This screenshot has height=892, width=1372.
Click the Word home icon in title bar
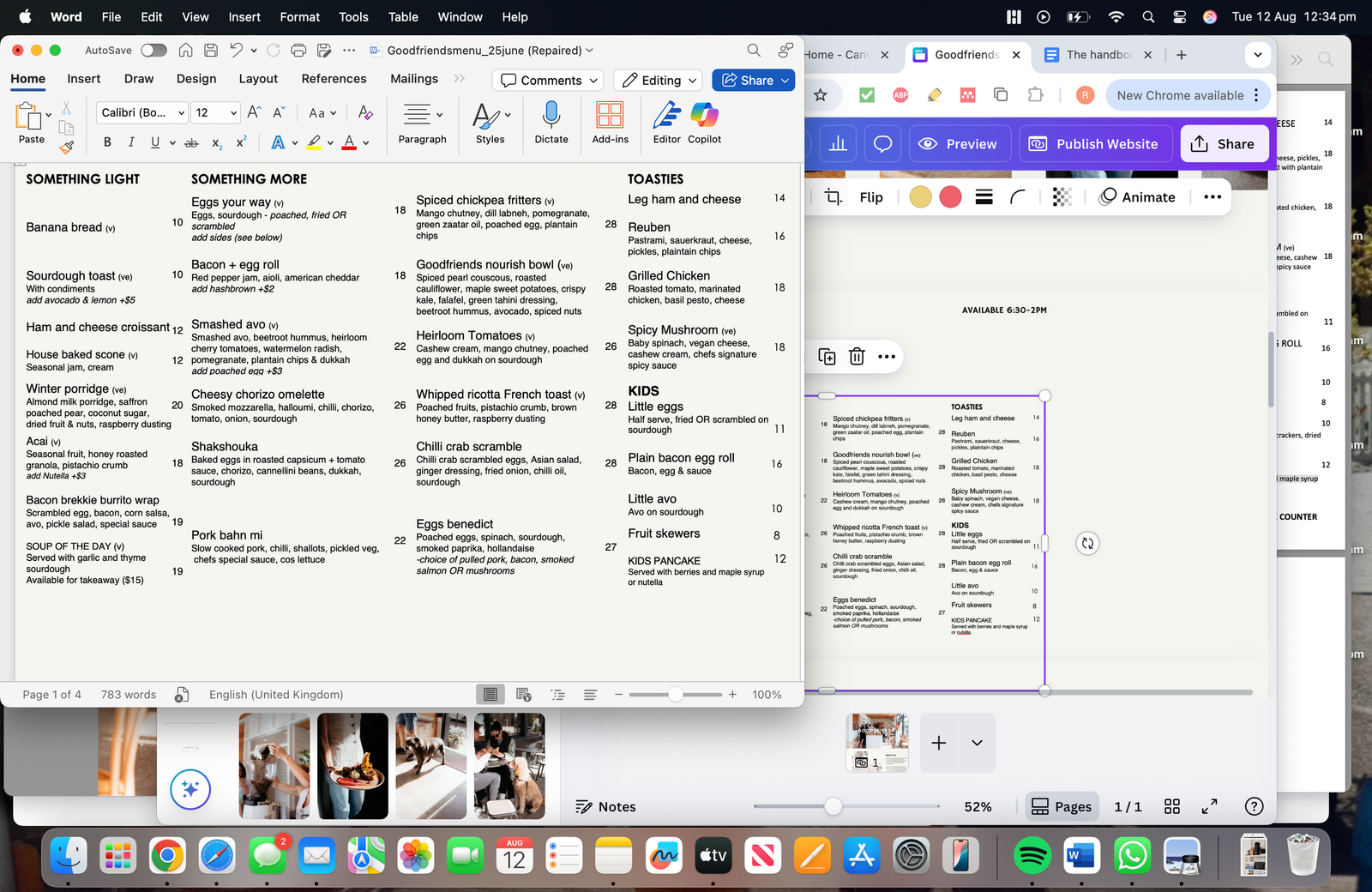[185, 51]
